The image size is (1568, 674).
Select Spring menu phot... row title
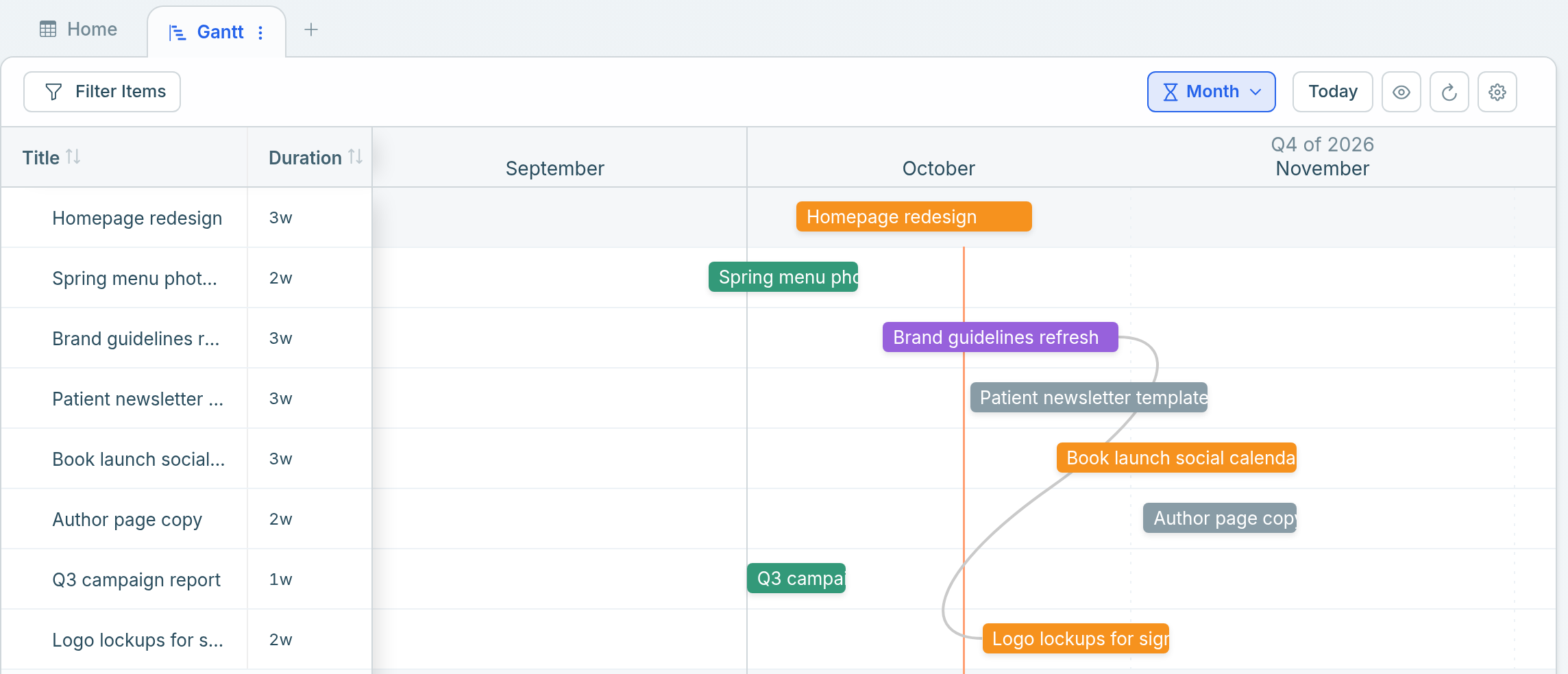click(x=134, y=278)
